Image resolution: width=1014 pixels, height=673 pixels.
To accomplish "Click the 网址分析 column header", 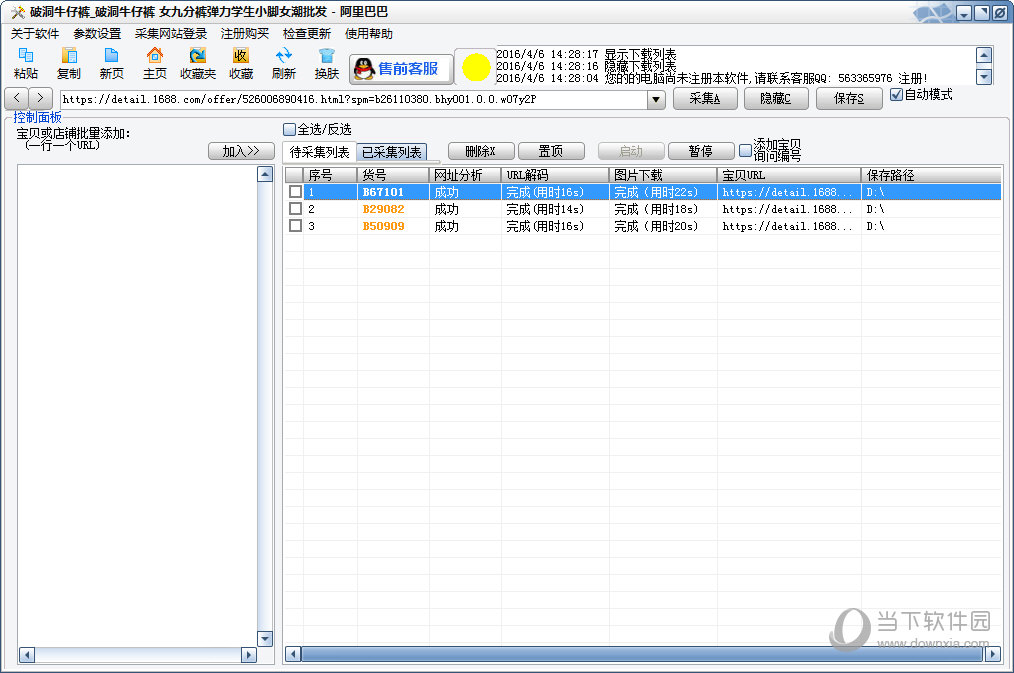I will tap(465, 175).
